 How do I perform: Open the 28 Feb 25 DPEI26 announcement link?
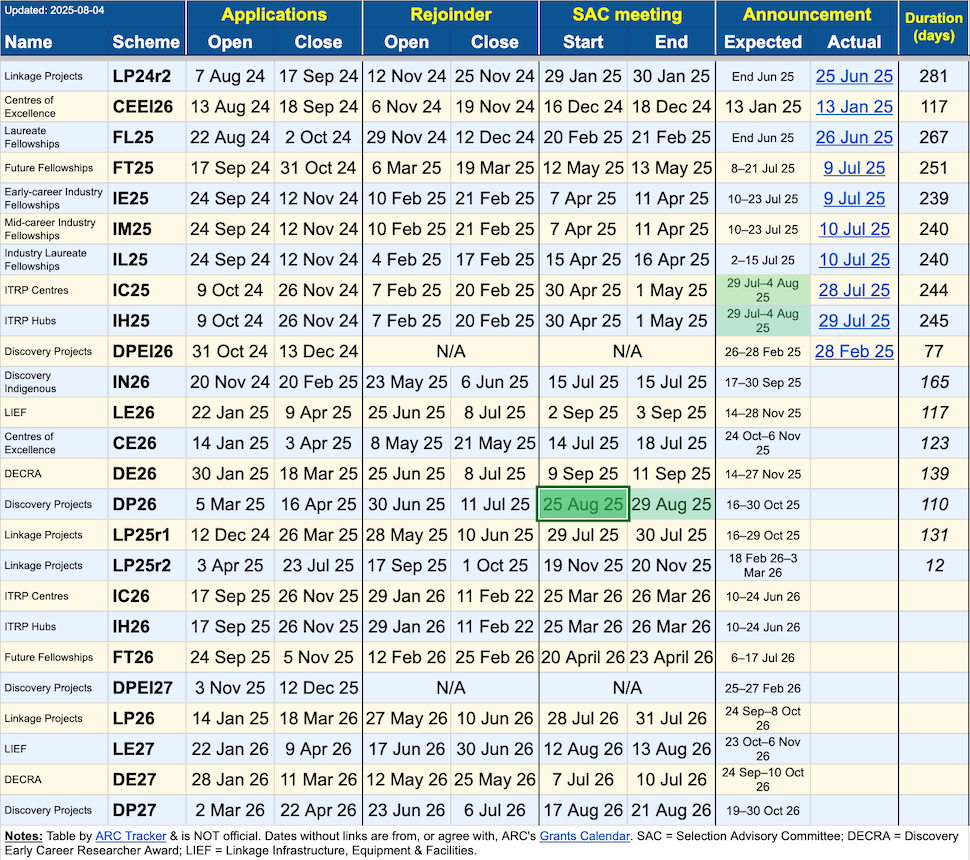tap(854, 351)
